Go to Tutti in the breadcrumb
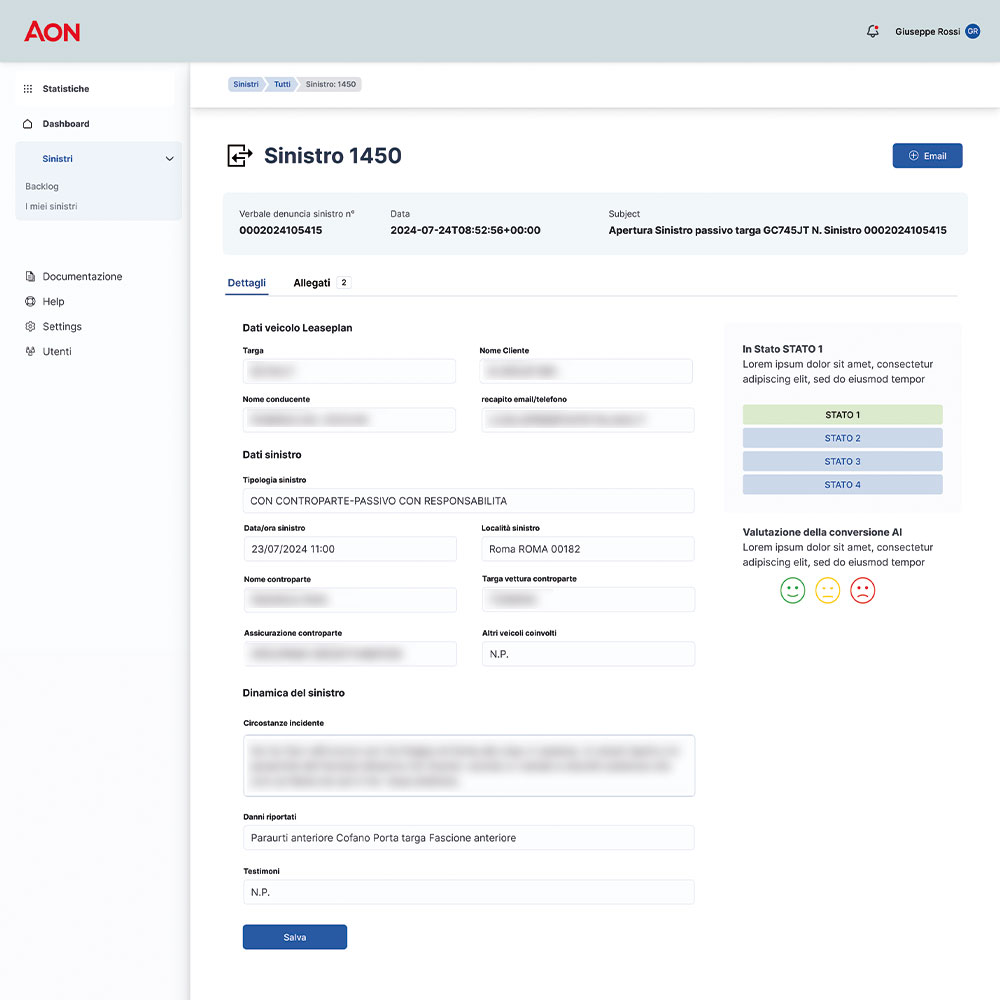Viewport: 1000px width, 1000px height. coord(282,84)
